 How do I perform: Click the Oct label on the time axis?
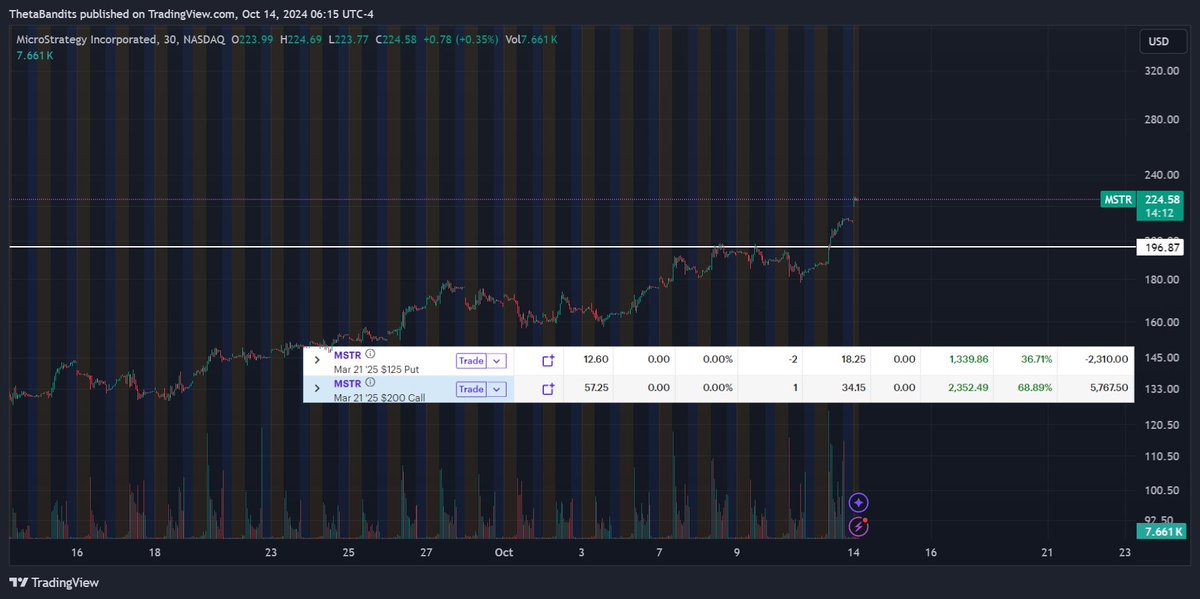(503, 552)
